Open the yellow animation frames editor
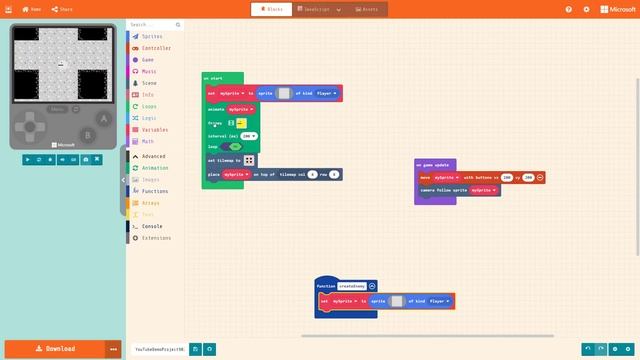This screenshot has width=640, height=360. [241, 123]
